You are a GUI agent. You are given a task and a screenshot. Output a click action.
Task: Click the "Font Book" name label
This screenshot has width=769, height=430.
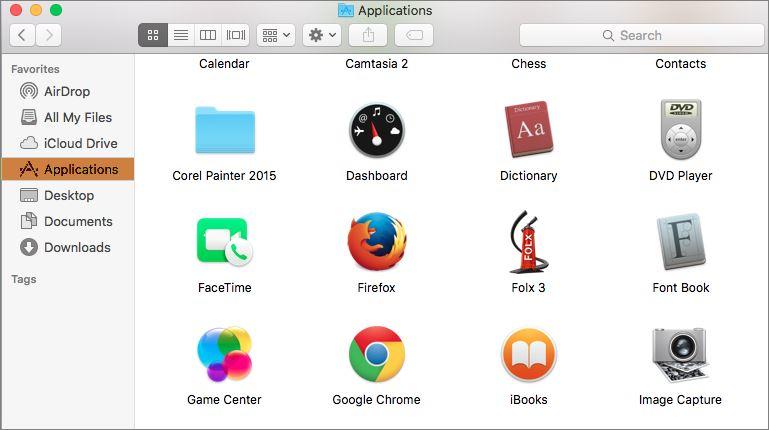point(681,287)
